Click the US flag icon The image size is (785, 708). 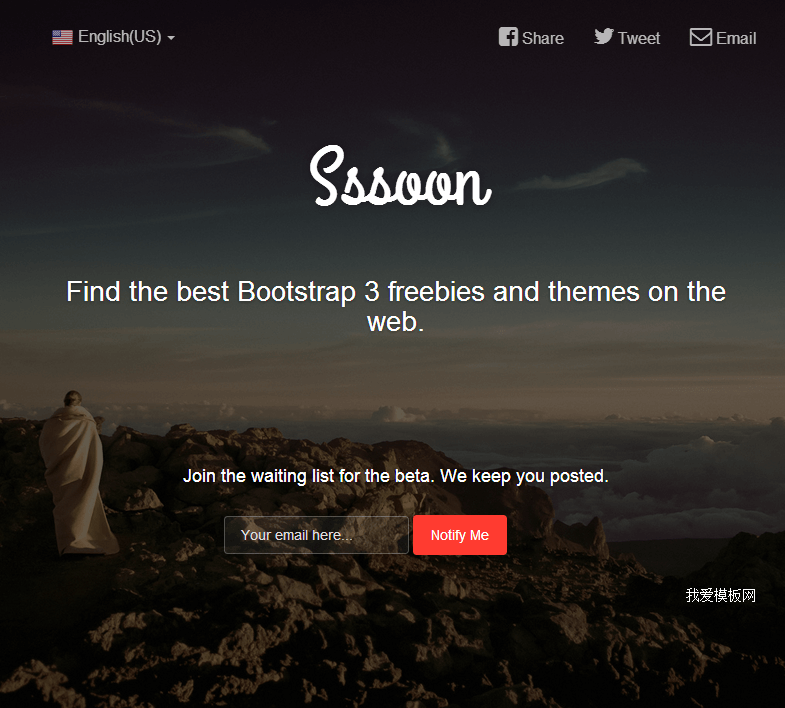[x=63, y=37]
